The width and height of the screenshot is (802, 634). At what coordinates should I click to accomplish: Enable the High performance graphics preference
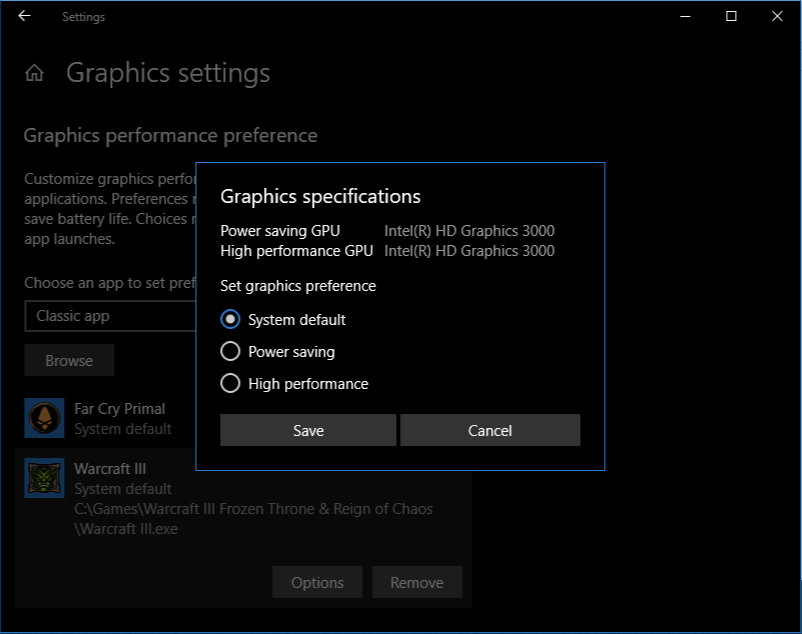click(x=230, y=383)
